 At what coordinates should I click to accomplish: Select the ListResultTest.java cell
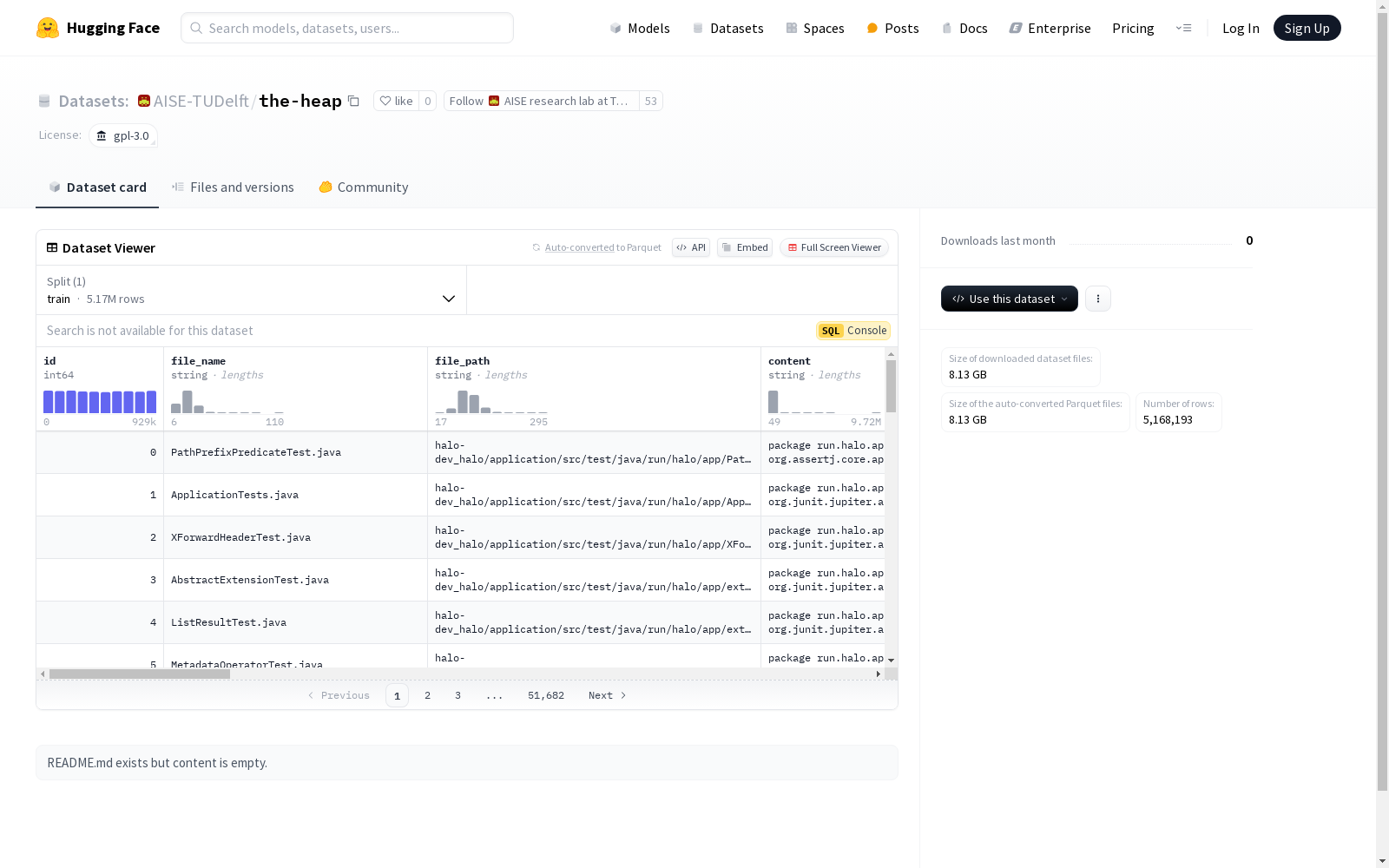[x=295, y=622]
